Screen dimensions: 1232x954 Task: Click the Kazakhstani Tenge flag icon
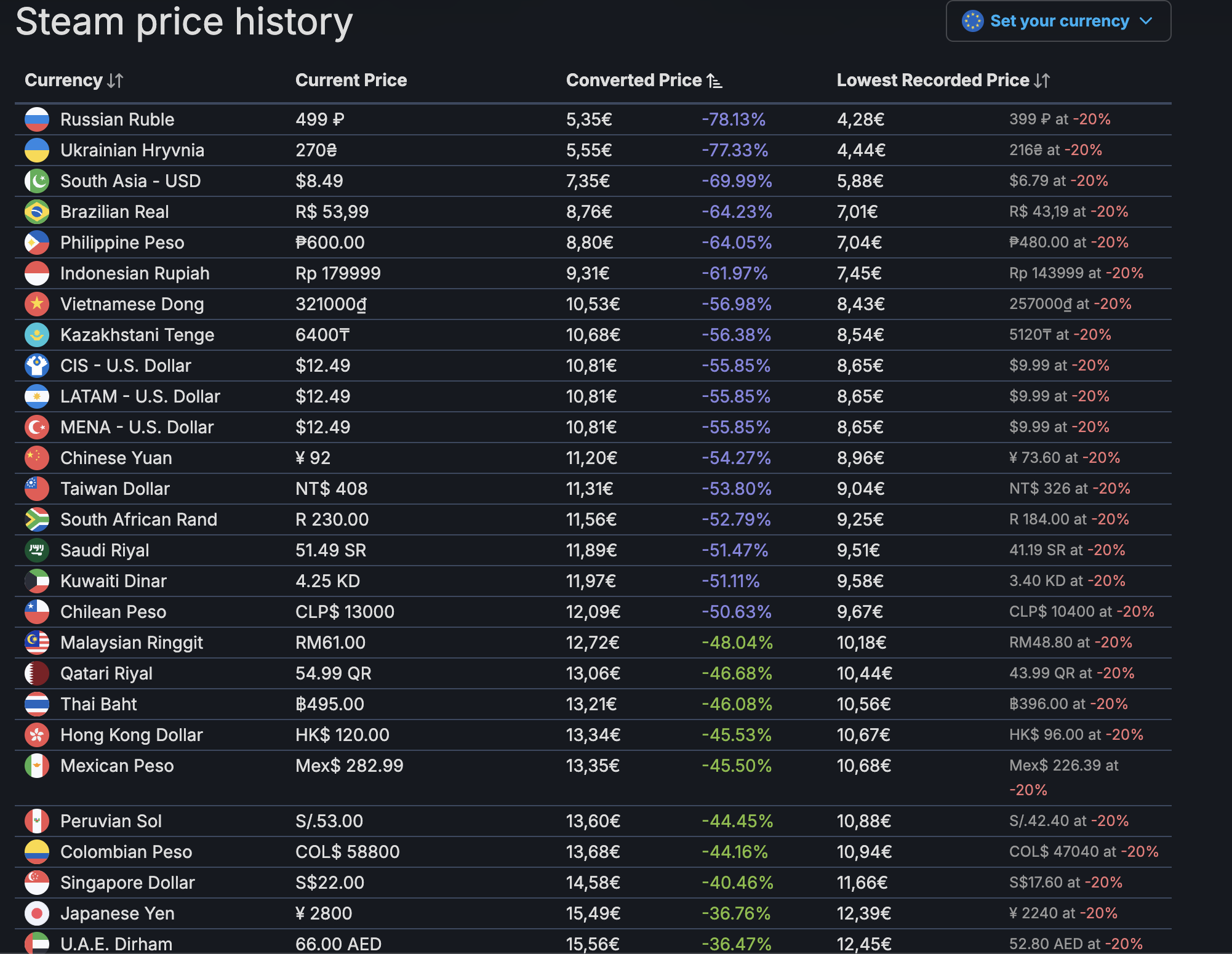[37, 335]
